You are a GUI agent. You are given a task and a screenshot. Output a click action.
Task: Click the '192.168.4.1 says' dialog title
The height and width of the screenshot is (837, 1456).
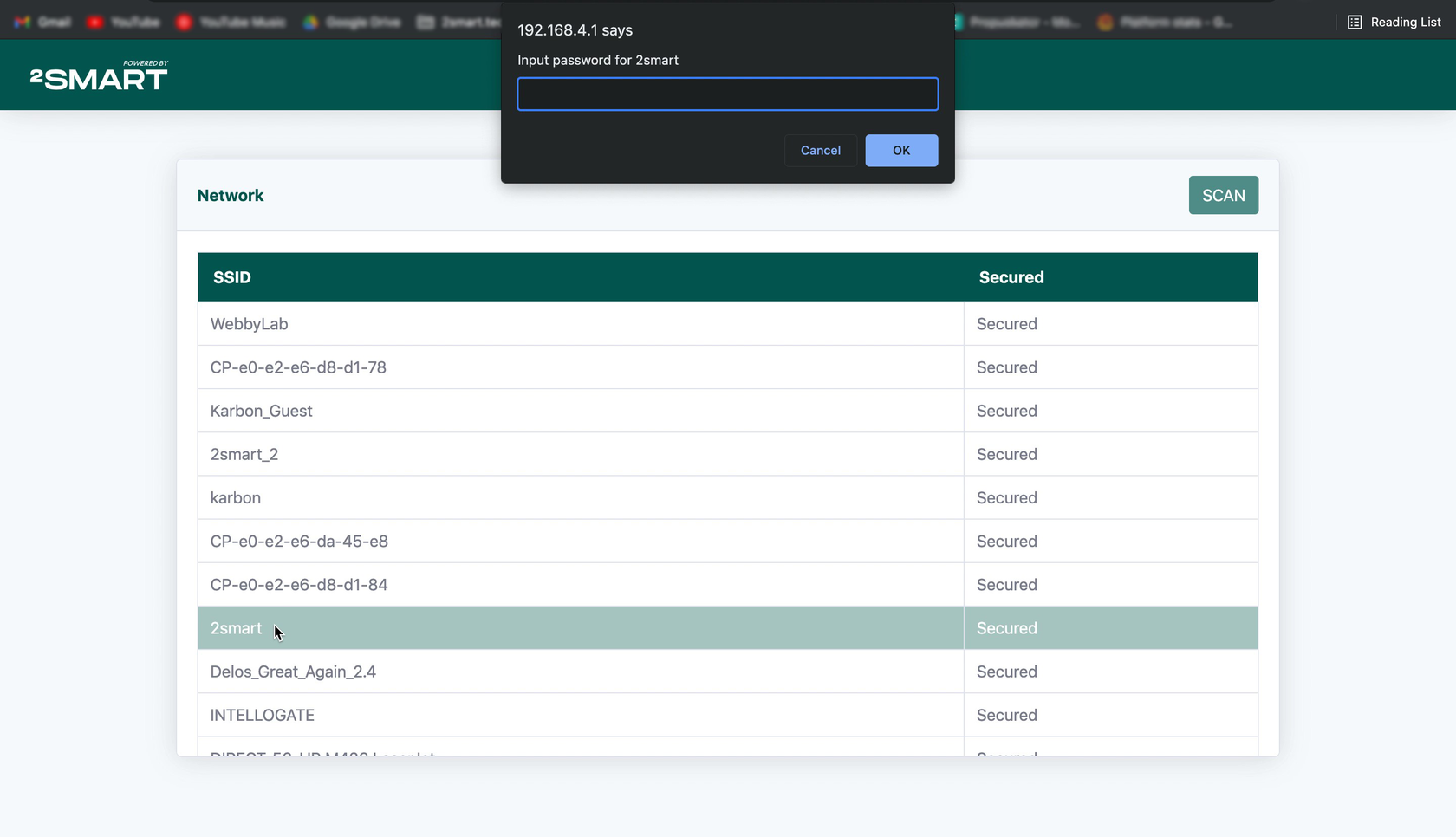coord(575,30)
